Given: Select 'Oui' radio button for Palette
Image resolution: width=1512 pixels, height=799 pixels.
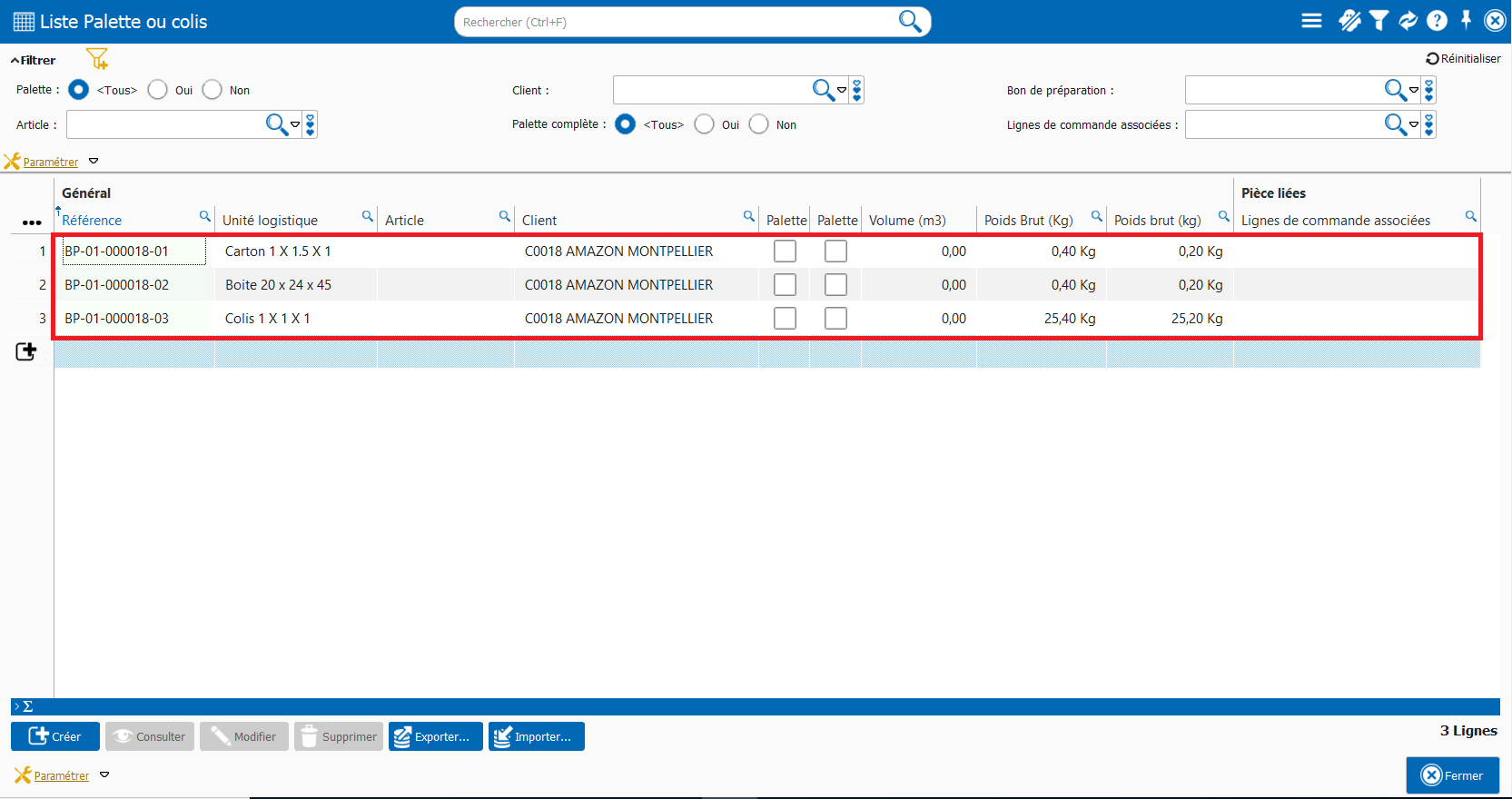Looking at the screenshot, I should [158, 90].
